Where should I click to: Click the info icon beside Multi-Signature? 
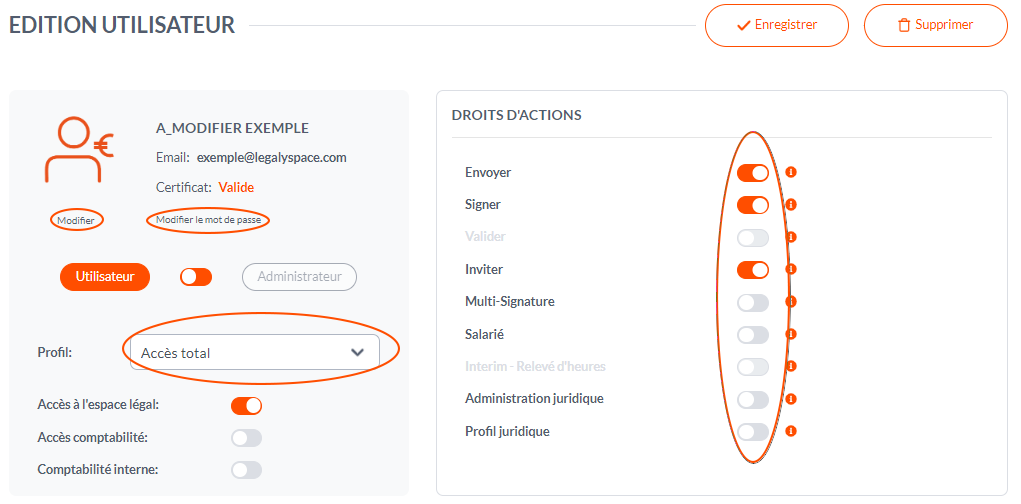791,301
